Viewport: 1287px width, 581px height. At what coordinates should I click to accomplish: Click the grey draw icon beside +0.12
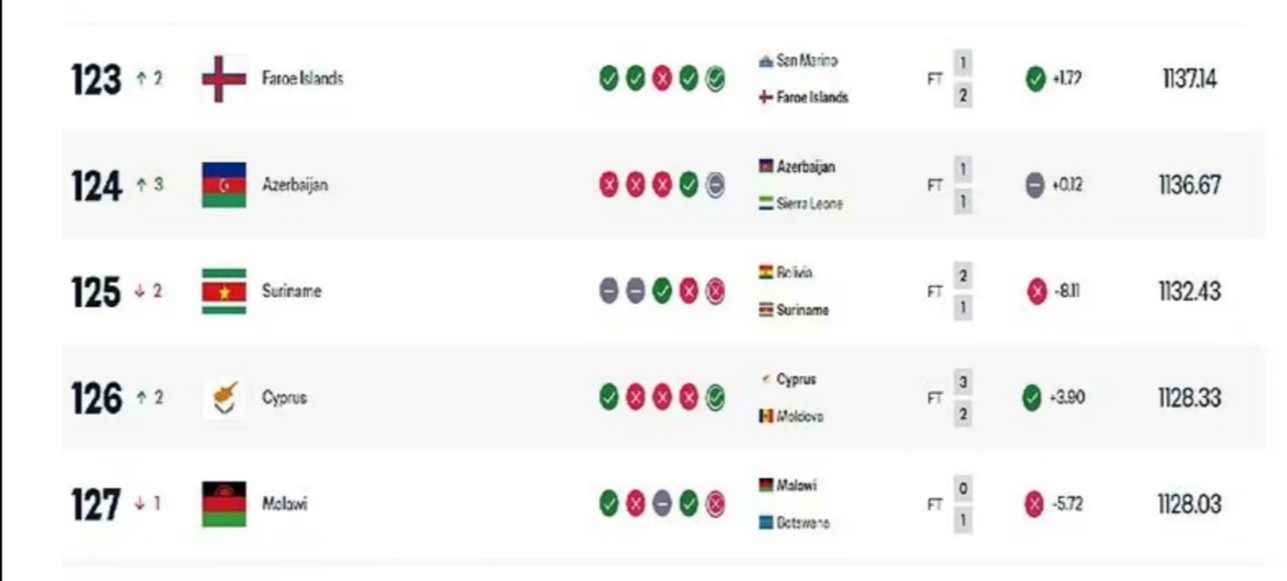coord(1035,185)
